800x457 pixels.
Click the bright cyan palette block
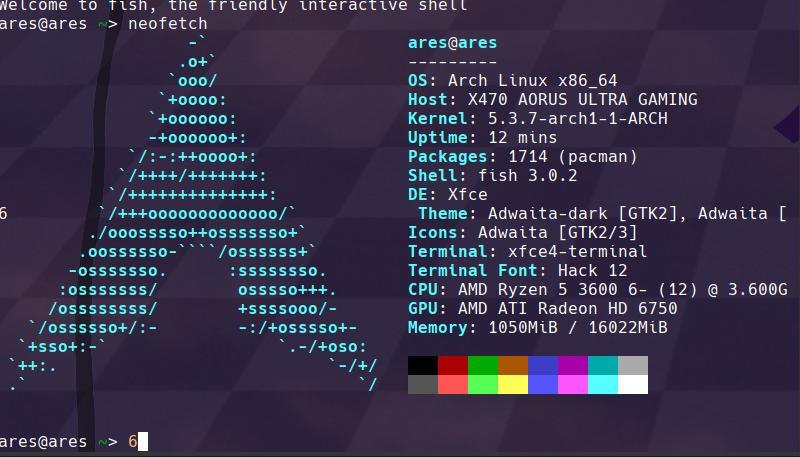[x=603, y=385]
